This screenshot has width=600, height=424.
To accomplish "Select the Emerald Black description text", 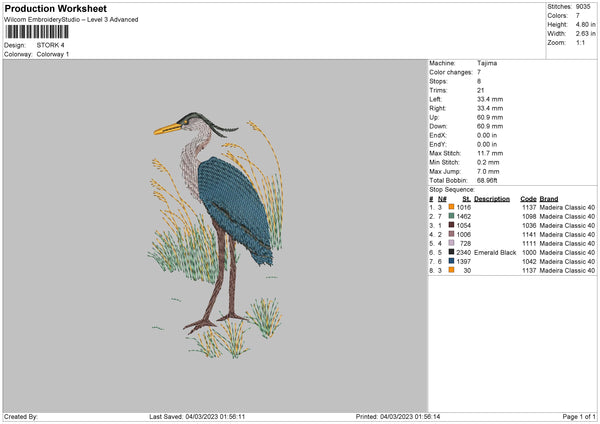I will pyautogui.click(x=495, y=252).
